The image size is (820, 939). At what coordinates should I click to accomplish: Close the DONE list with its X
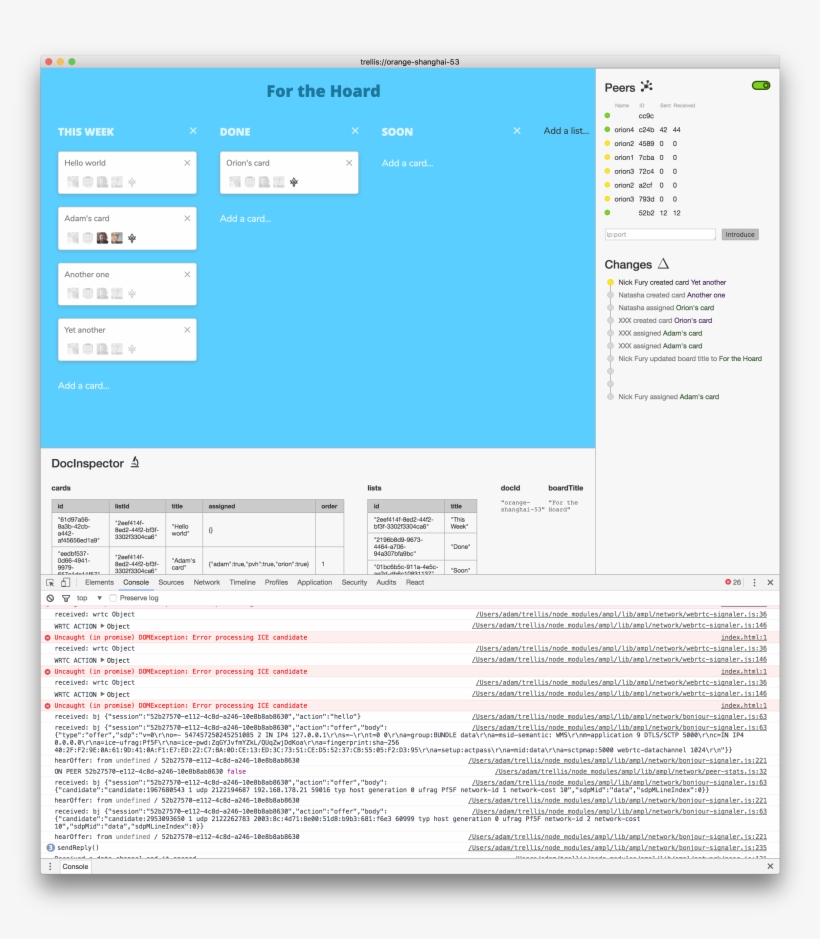pyautogui.click(x=354, y=130)
